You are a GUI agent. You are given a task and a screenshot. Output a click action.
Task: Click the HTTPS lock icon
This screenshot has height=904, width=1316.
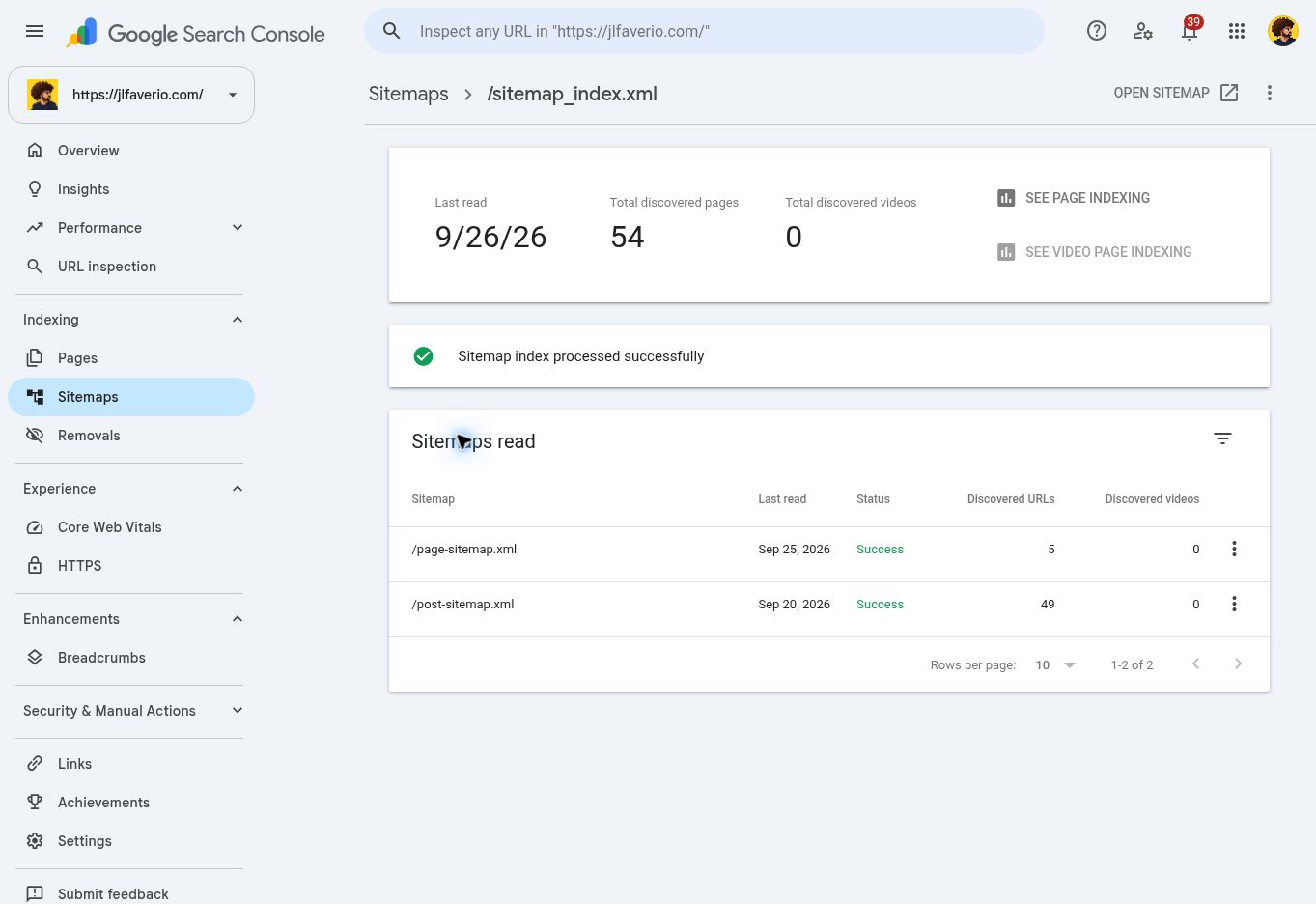point(35,565)
